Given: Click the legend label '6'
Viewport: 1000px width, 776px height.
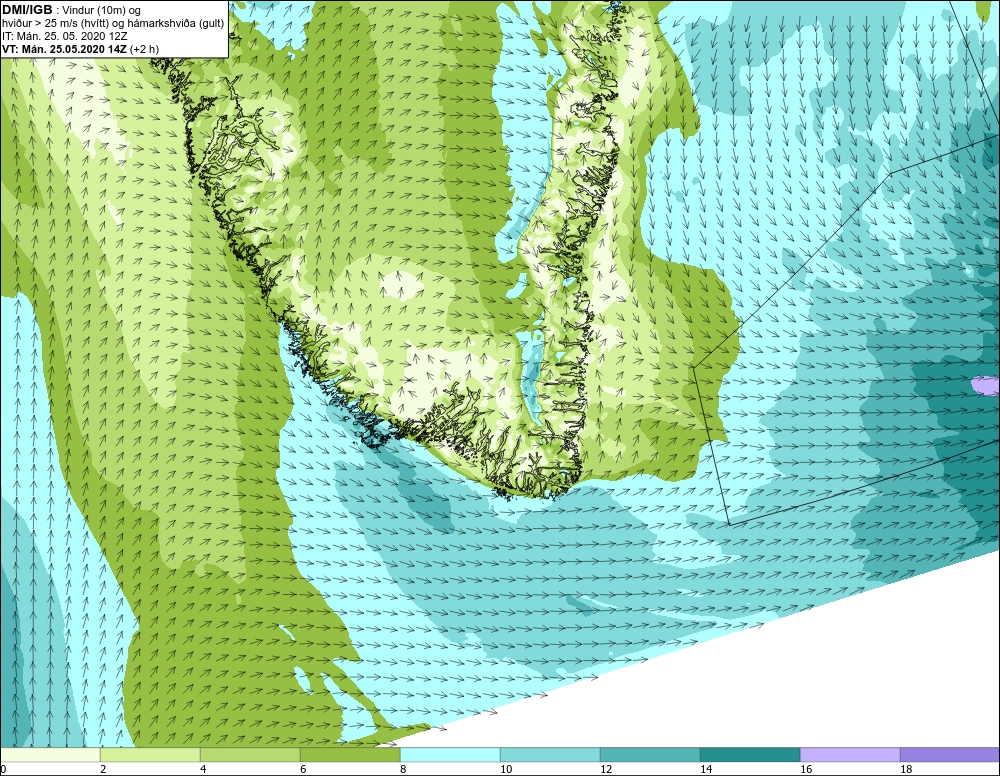Looking at the screenshot, I should 304,769.
